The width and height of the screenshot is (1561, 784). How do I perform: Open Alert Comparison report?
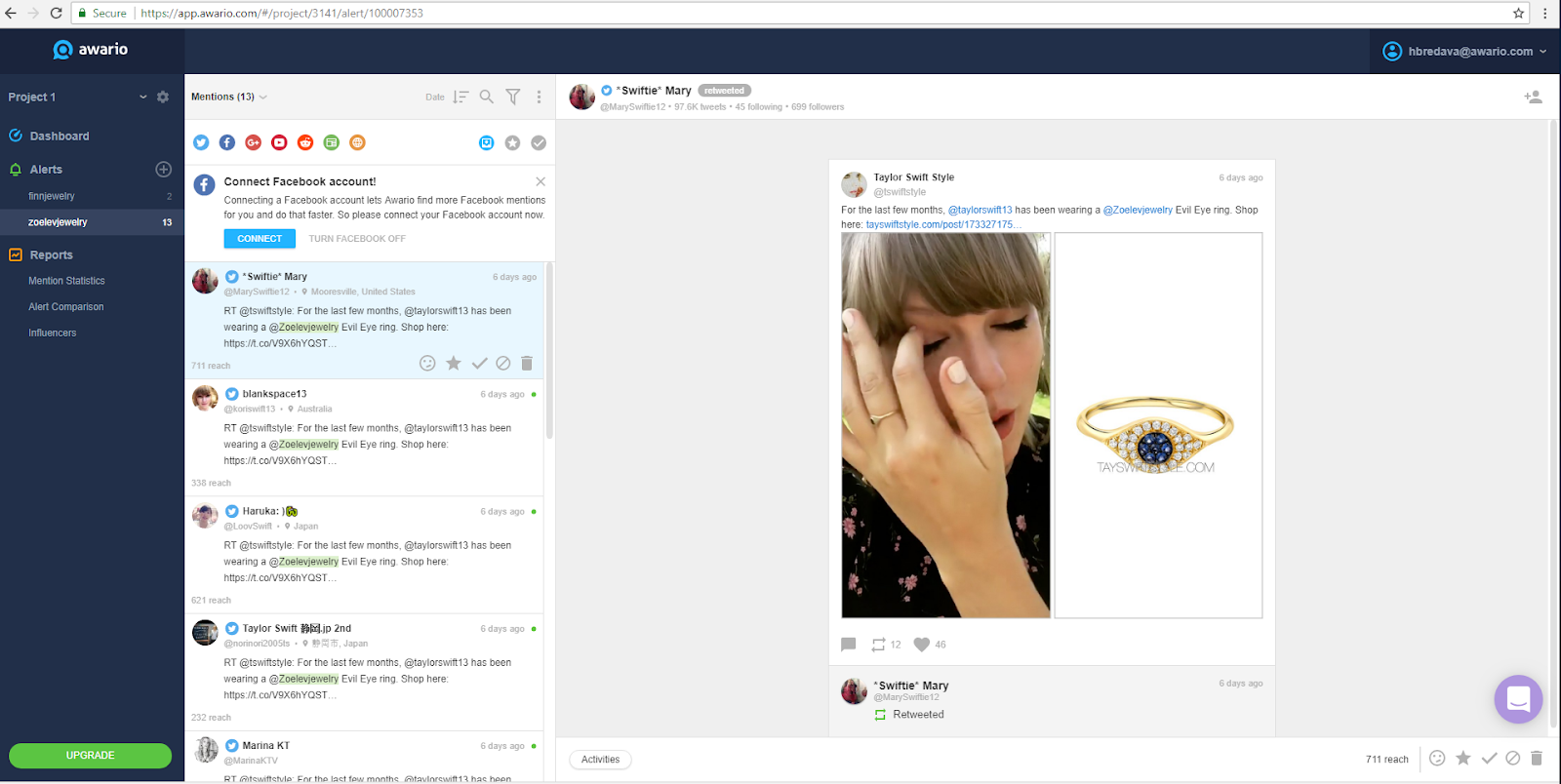click(66, 307)
